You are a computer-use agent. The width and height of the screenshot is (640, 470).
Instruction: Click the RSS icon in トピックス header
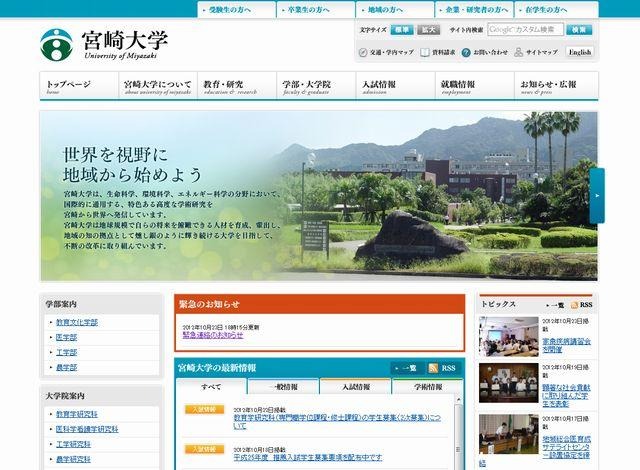(x=574, y=305)
